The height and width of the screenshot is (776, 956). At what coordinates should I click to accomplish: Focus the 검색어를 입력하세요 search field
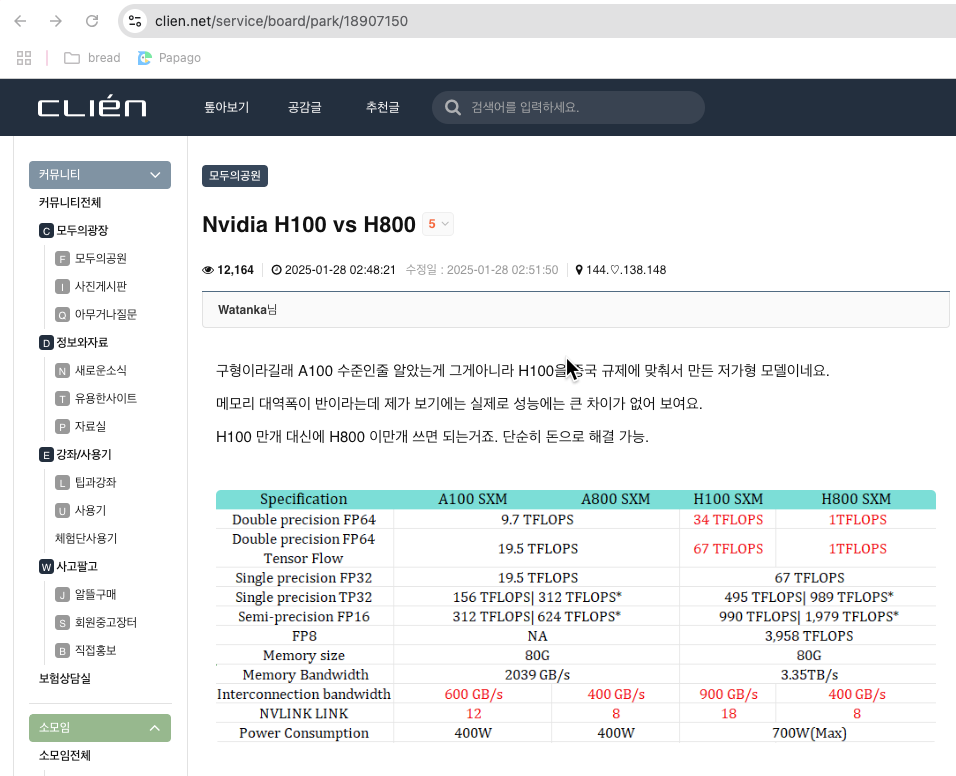[568, 107]
